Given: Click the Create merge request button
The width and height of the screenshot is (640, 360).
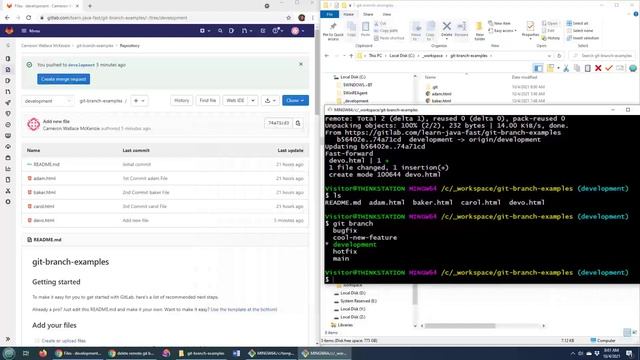Looking at the screenshot, I should 64,79.
